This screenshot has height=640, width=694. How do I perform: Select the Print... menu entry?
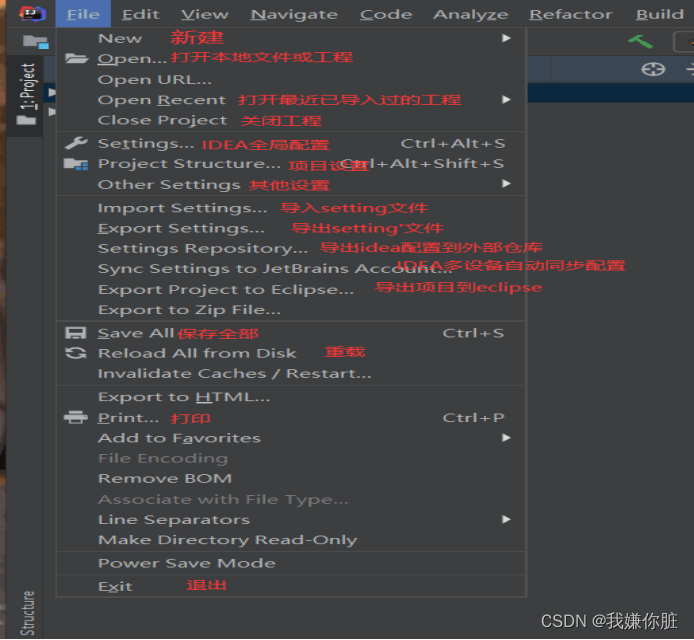tap(291, 417)
